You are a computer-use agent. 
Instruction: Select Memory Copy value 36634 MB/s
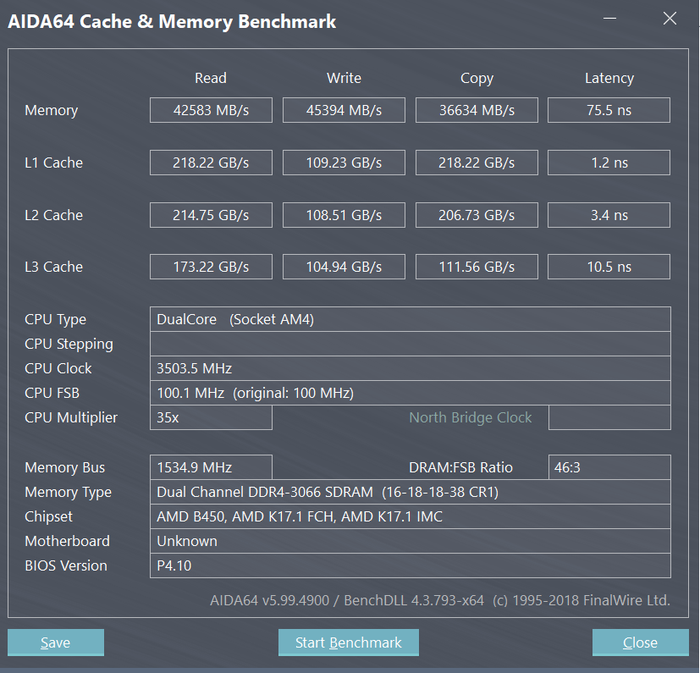477,110
